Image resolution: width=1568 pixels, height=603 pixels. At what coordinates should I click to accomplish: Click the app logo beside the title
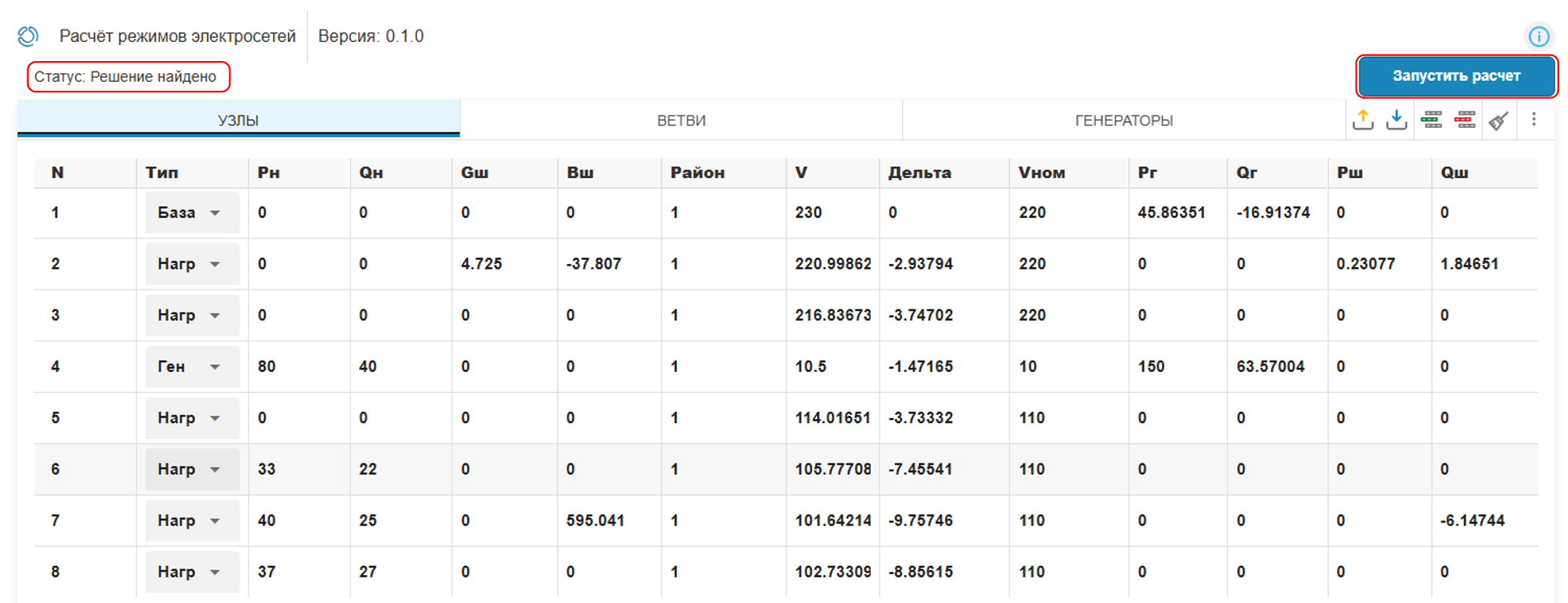coord(28,36)
